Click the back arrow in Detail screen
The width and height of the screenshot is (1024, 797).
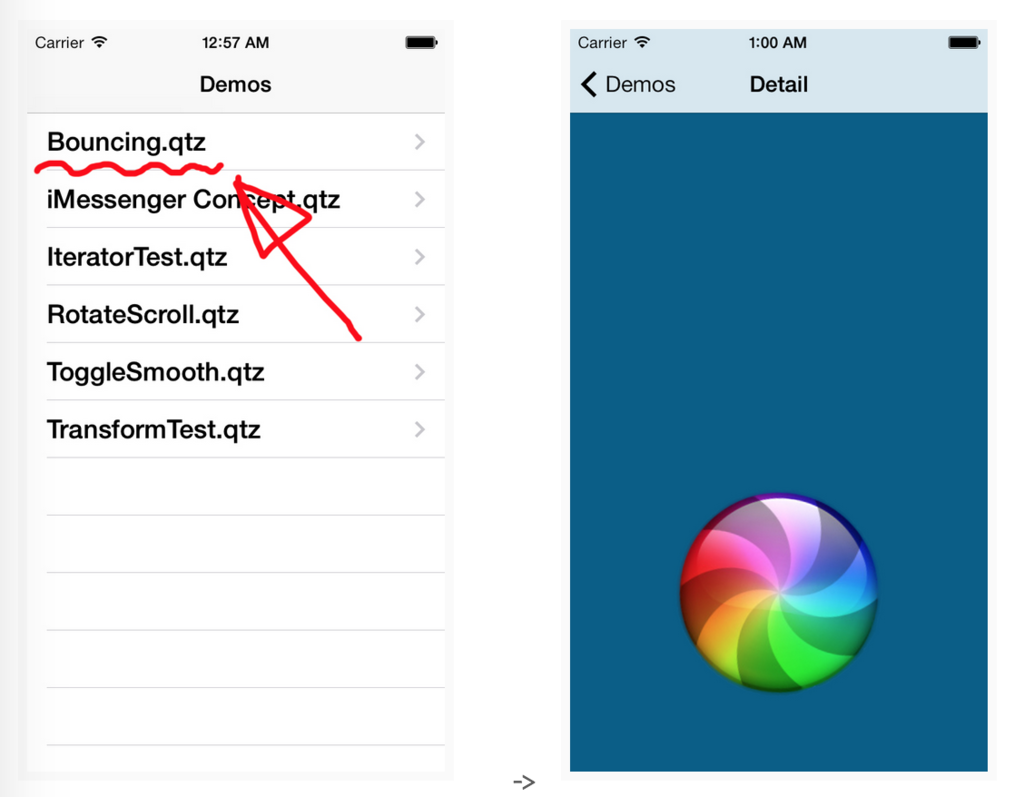[x=588, y=84]
